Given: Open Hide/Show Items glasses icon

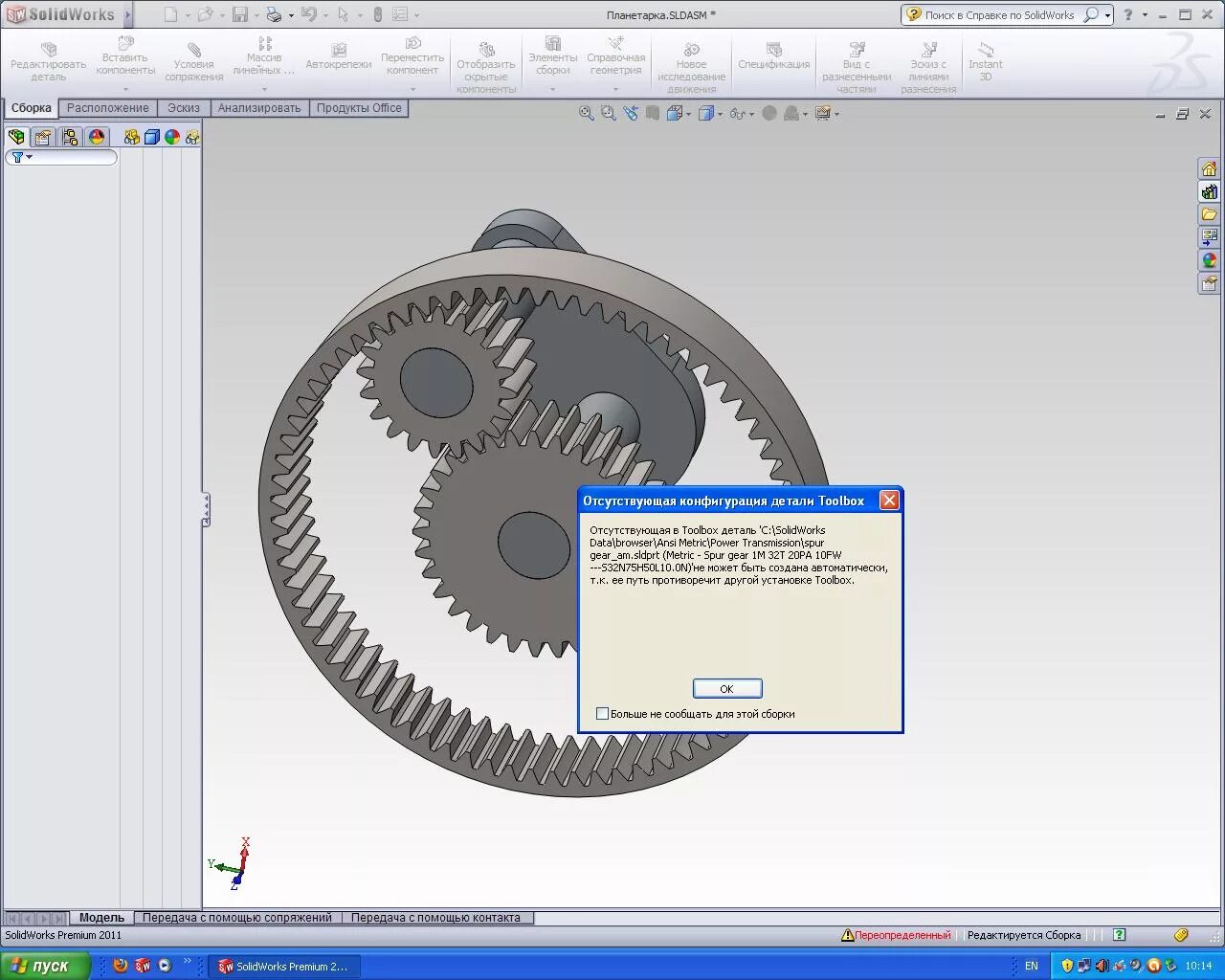Looking at the screenshot, I should tap(737, 113).
